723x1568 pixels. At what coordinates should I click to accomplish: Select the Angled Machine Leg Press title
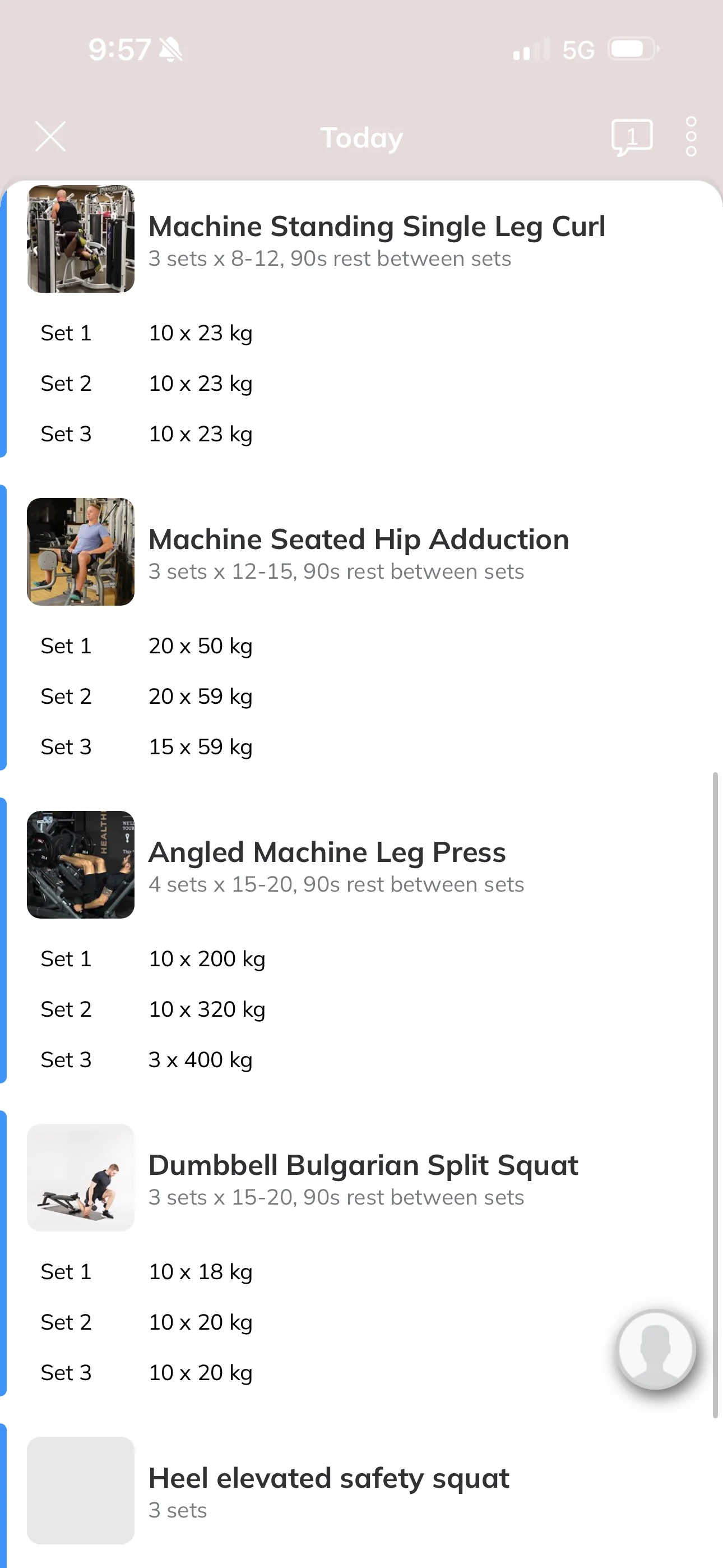click(x=327, y=852)
